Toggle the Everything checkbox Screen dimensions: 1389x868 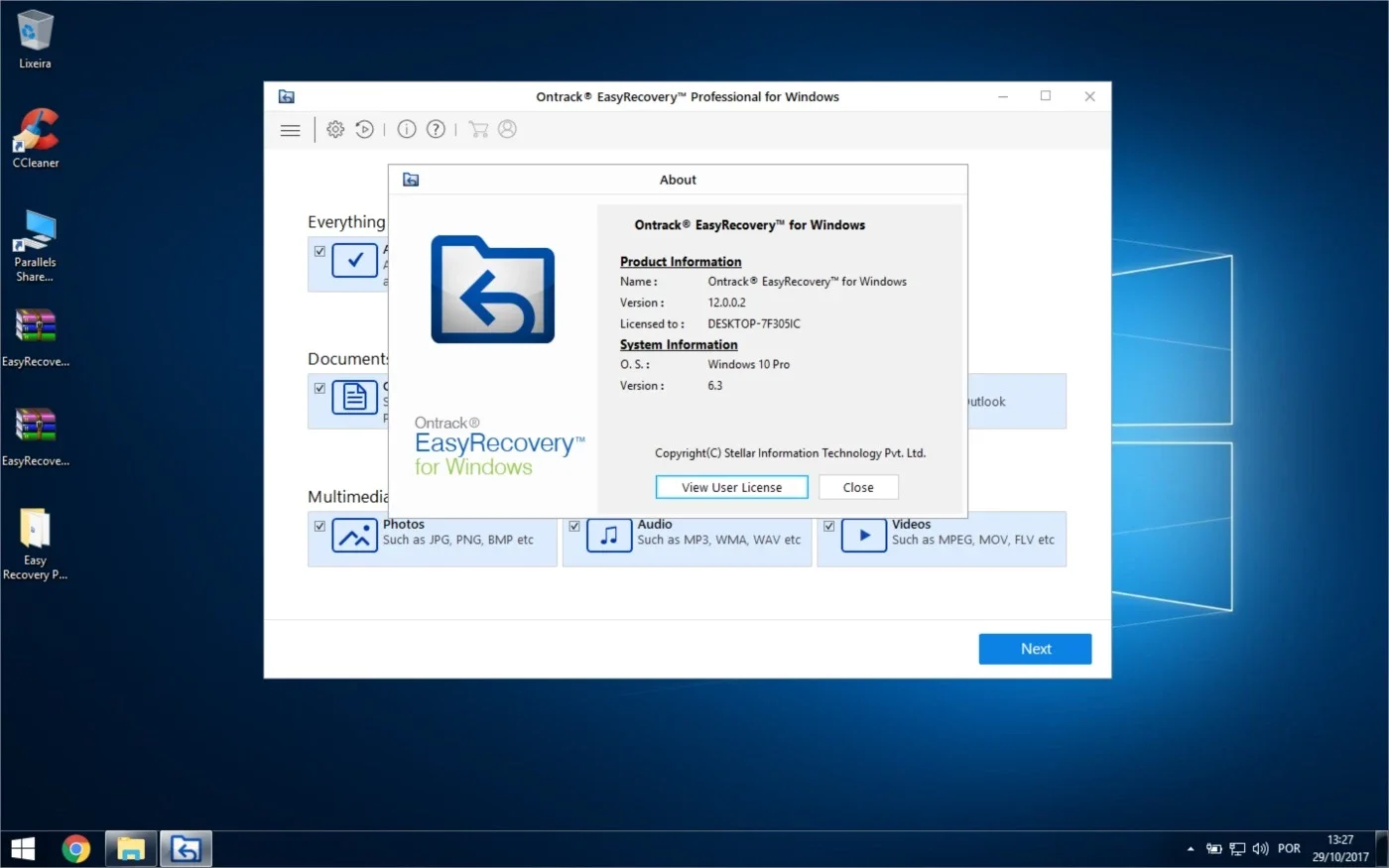[319, 251]
